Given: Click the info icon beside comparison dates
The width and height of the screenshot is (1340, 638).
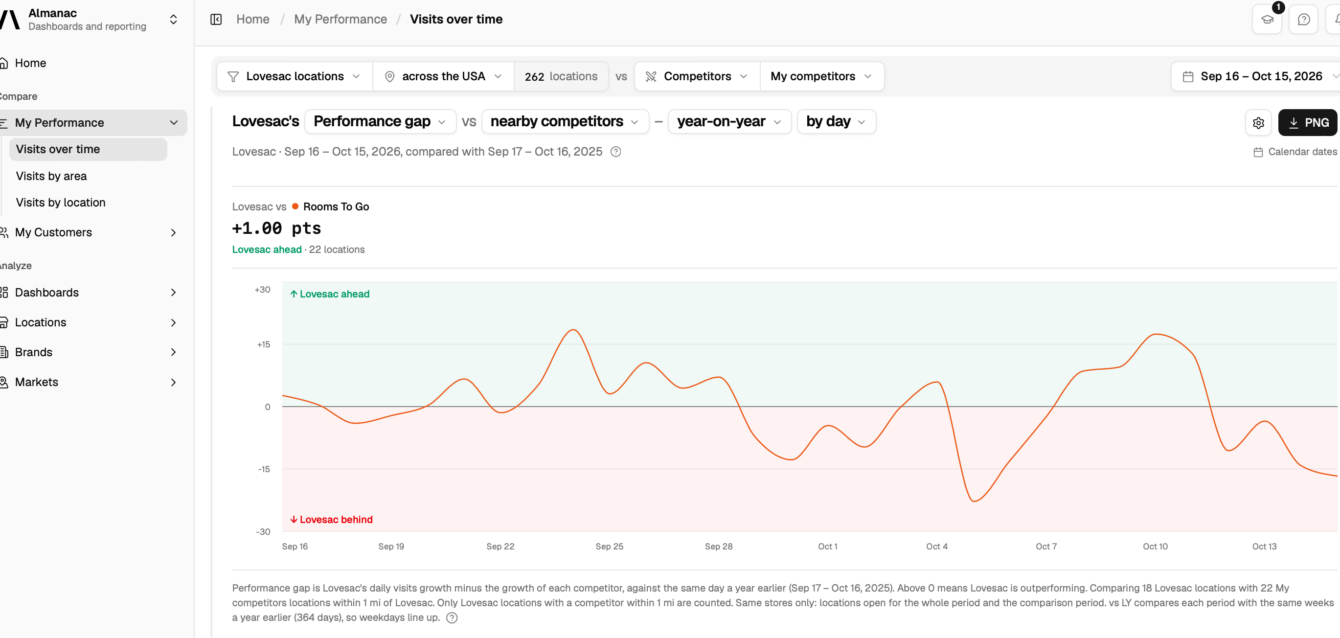Looking at the screenshot, I should pyautogui.click(x=616, y=152).
